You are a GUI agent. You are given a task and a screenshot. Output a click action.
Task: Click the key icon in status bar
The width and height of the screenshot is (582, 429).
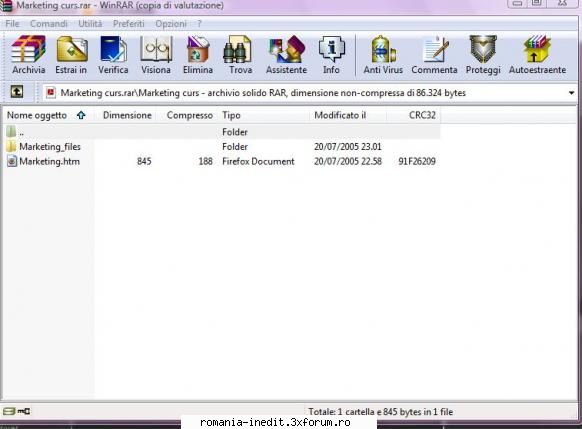coord(24,411)
